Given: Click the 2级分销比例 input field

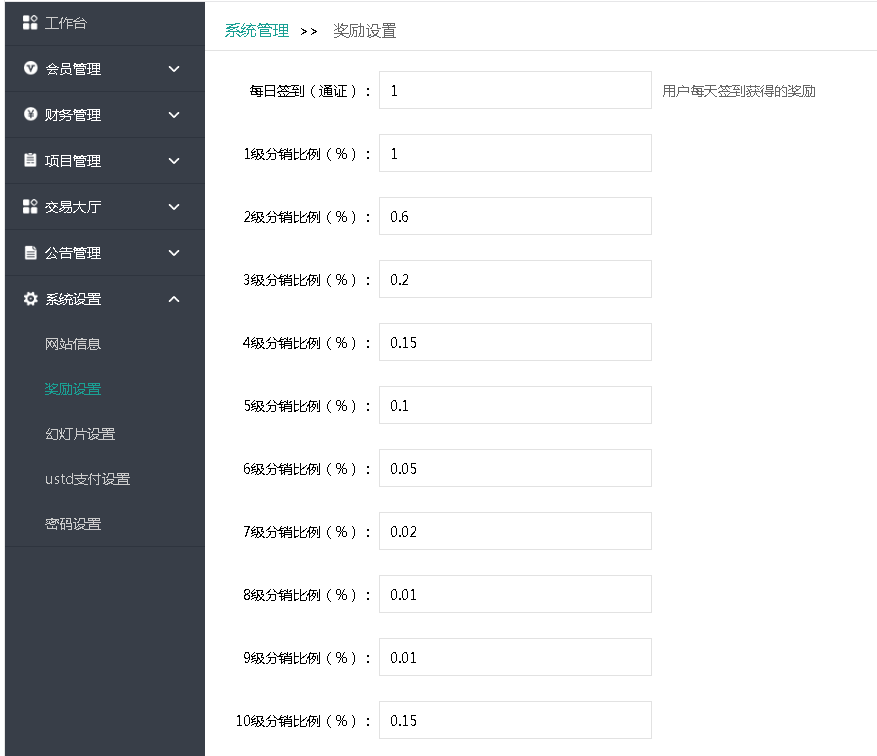Looking at the screenshot, I should pyautogui.click(x=515, y=216).
